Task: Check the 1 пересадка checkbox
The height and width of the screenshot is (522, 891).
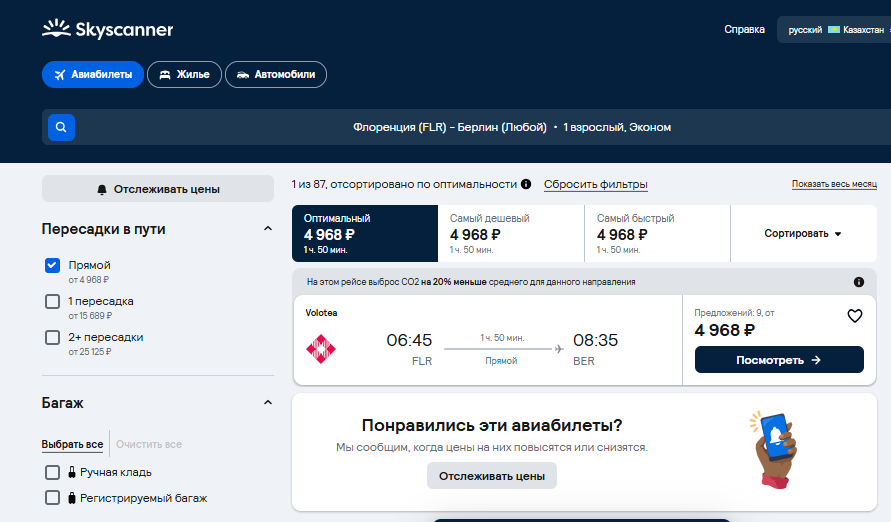Action: 52,302
